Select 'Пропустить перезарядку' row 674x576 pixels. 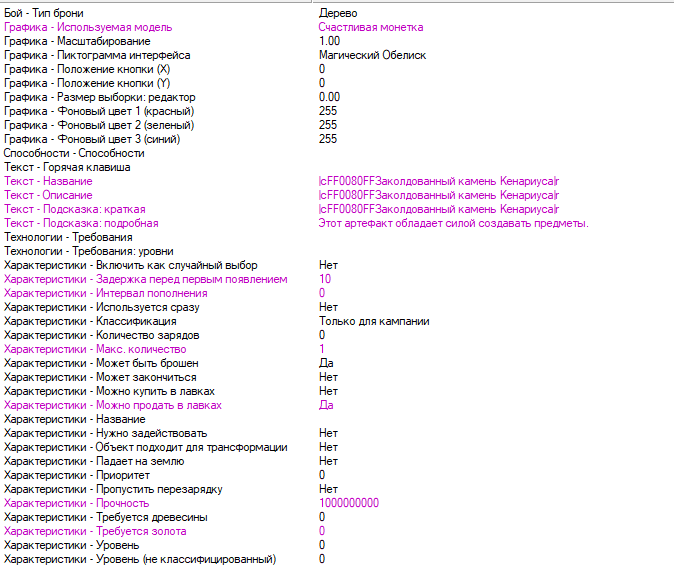pos(113,490)
